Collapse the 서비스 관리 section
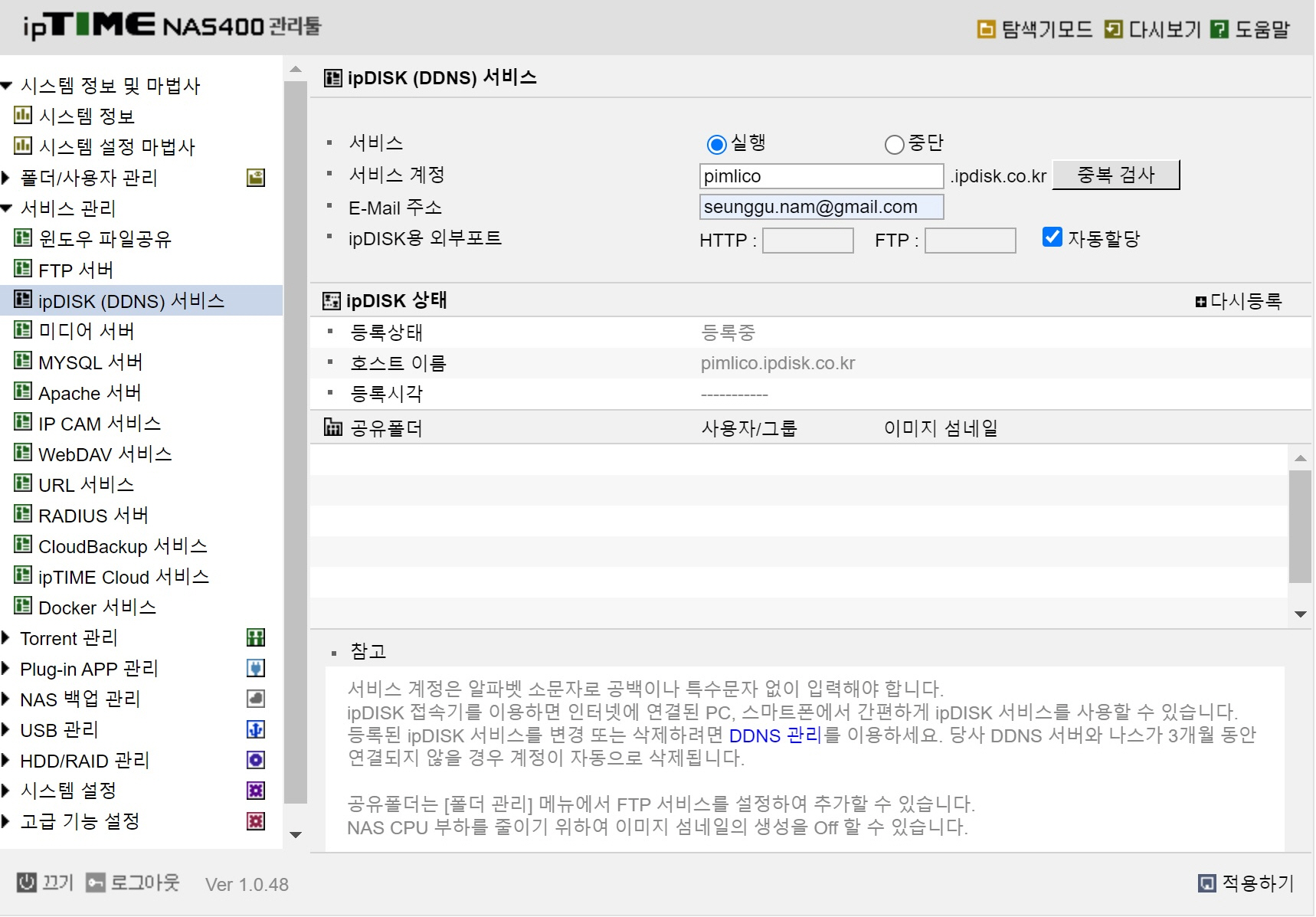This screenshot has height=917, width=1316. [x=6, y=208]
